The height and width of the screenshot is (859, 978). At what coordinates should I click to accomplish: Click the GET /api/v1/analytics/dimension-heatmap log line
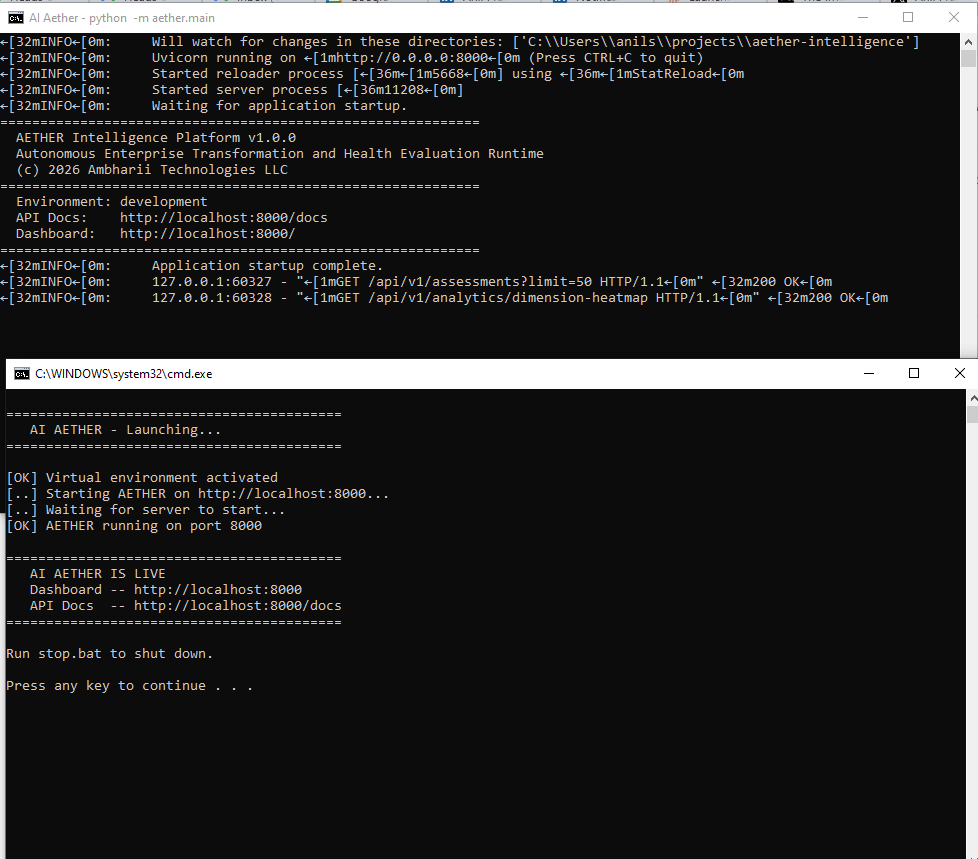[444, 298]
